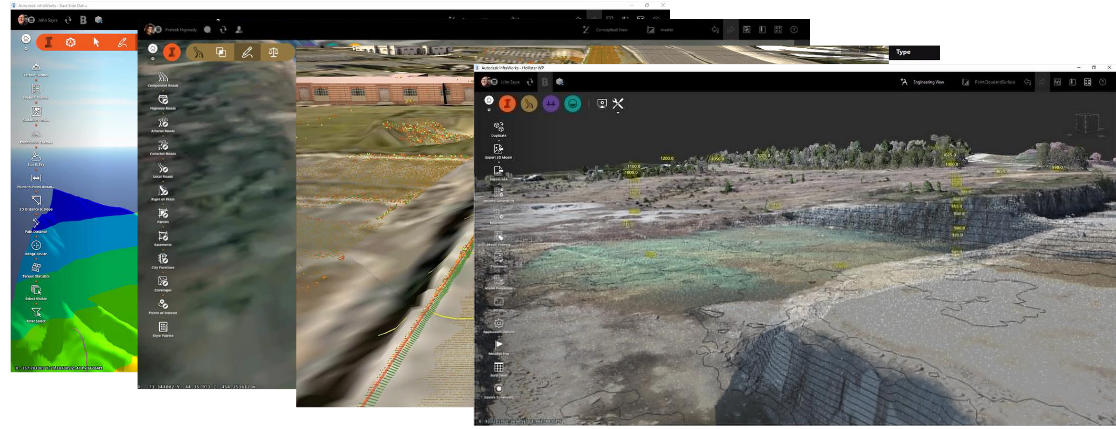Open the Conceptual View dropdown
This screenshot has height=429, width=1116.
(606, 30)
